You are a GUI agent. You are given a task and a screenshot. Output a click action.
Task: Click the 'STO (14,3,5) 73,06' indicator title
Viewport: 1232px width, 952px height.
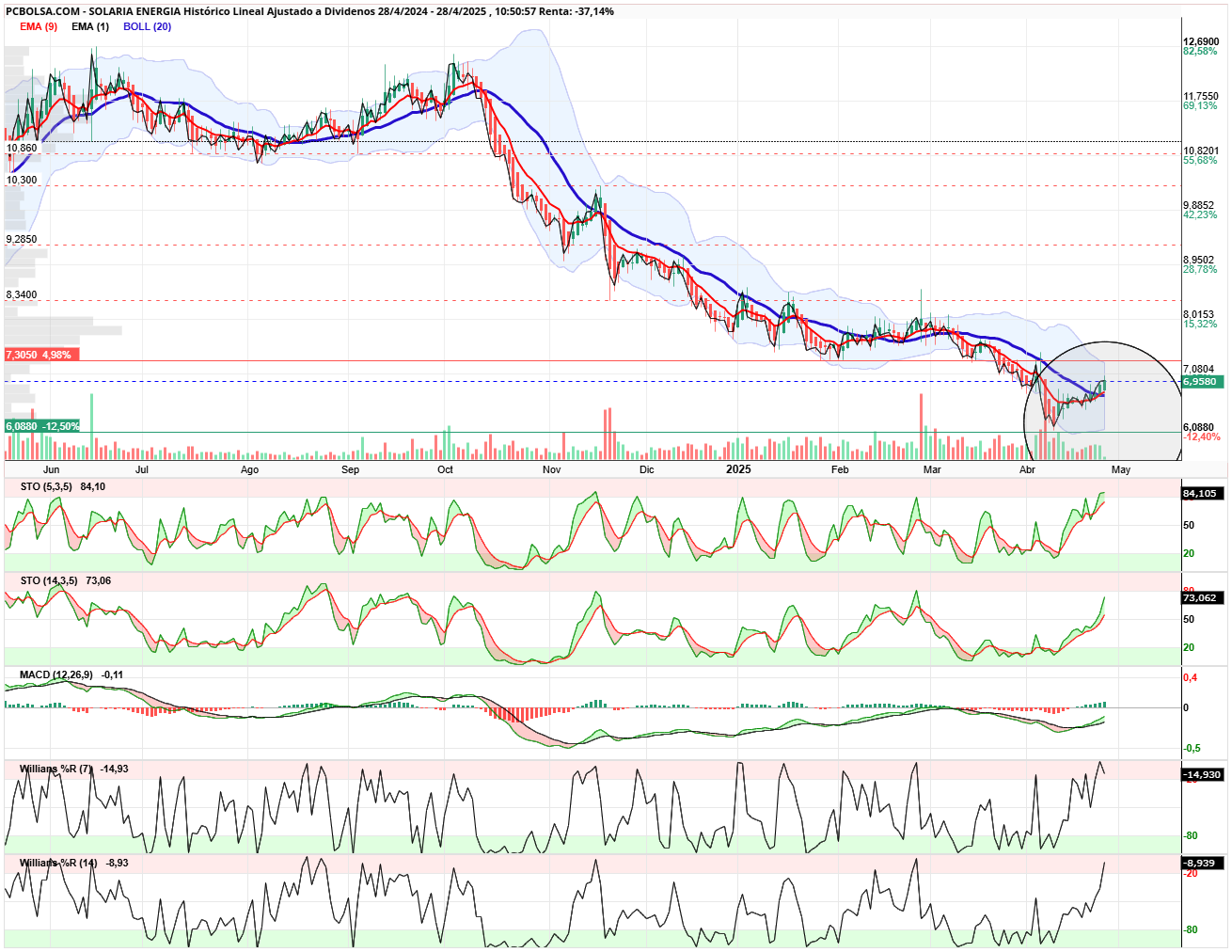click(66, 580)
